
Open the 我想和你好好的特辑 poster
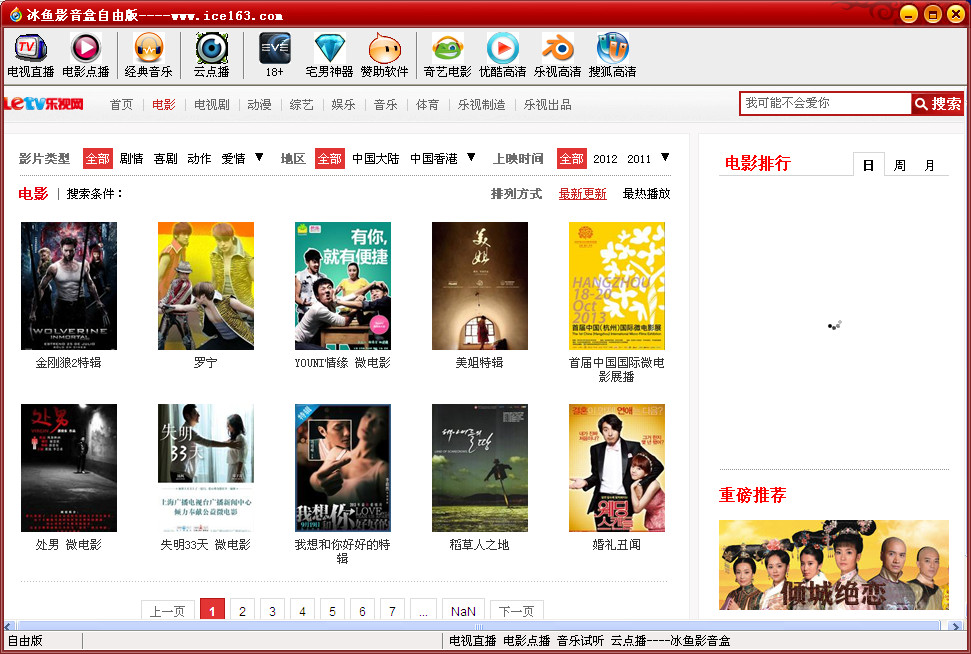pos(343,468)
